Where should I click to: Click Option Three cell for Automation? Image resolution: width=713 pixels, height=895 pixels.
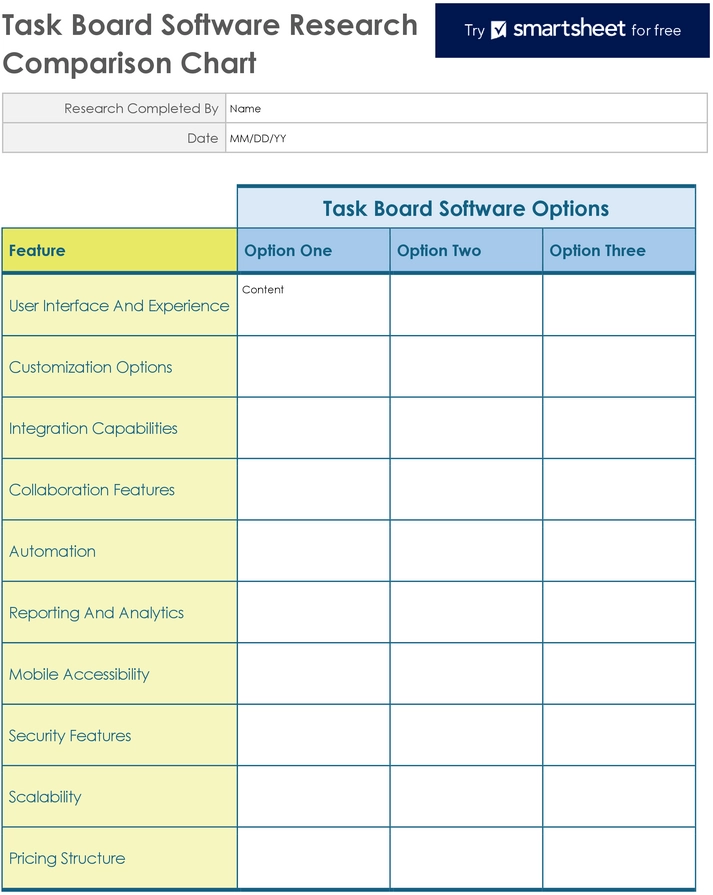click(619, 551)
